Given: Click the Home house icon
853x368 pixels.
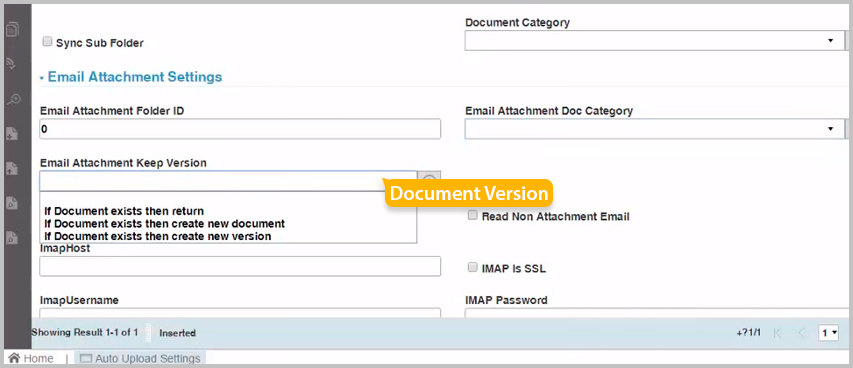Looking at the screenshot, I should [x=14, y=358].
